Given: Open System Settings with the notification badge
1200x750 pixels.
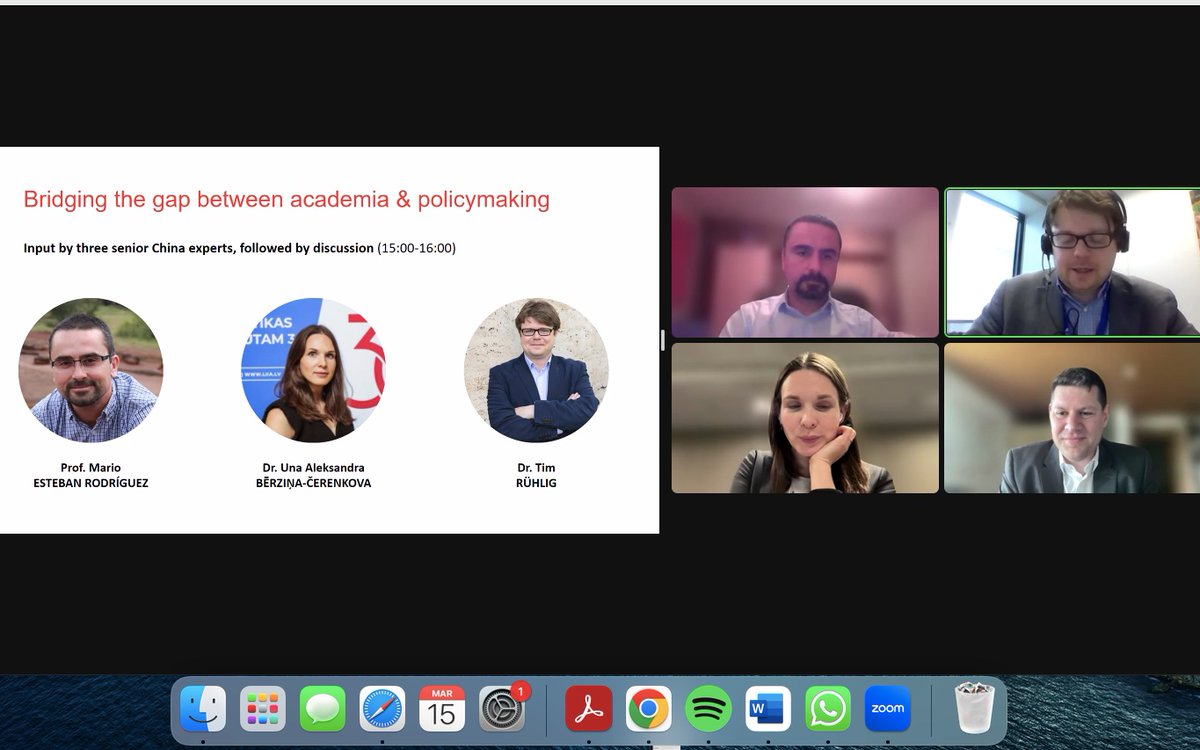Looking at the screenshot, I should coord(502,708).
